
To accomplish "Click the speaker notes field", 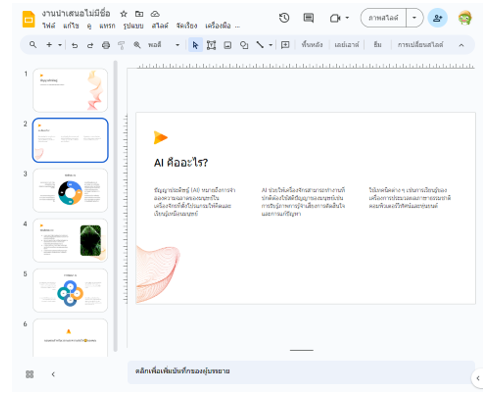I will tap(301, 372).
